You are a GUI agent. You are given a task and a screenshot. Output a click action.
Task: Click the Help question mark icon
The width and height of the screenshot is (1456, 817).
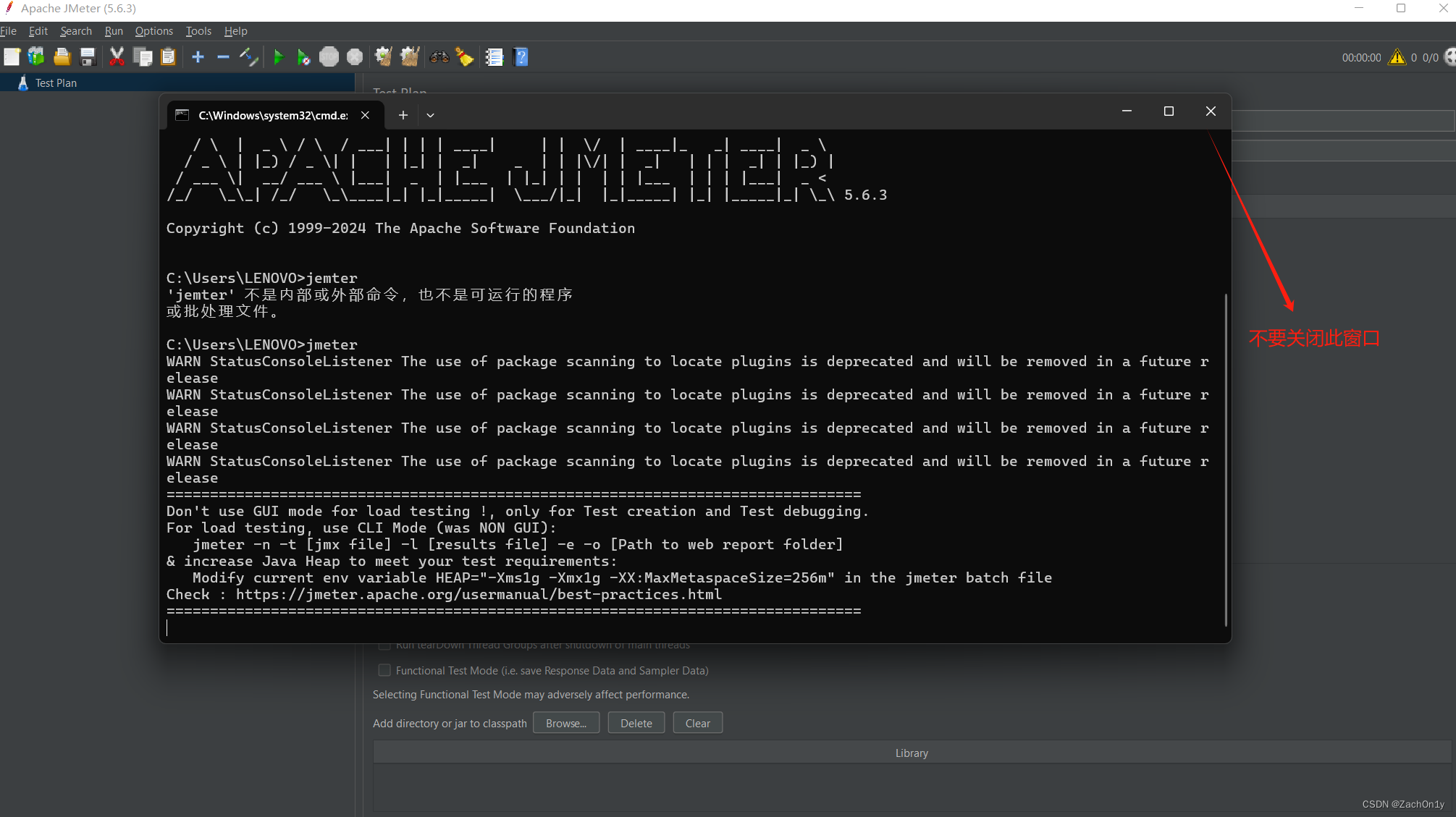[x=521, y=57]
